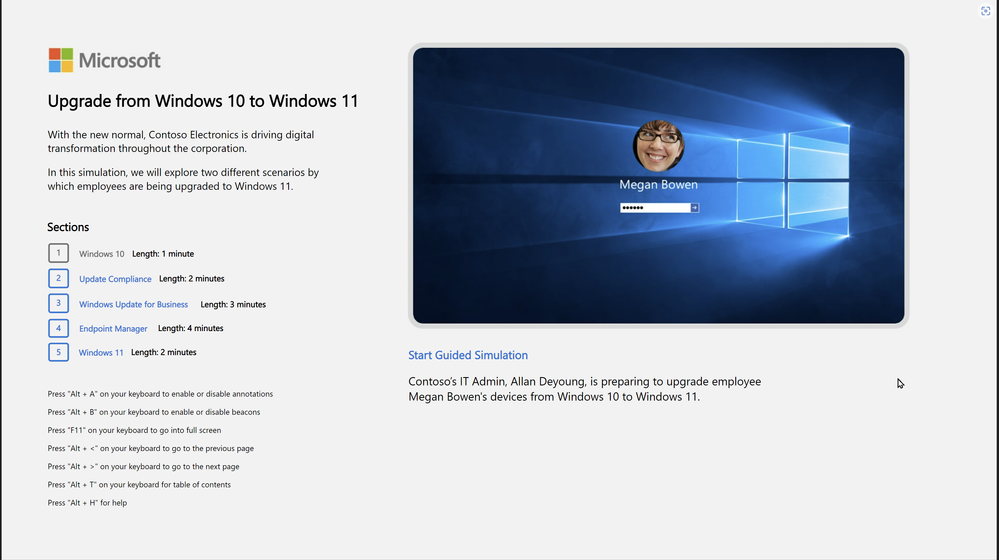Select section number 4 box
The height and width of the screenshot is (560, 999).
(59, 328)
